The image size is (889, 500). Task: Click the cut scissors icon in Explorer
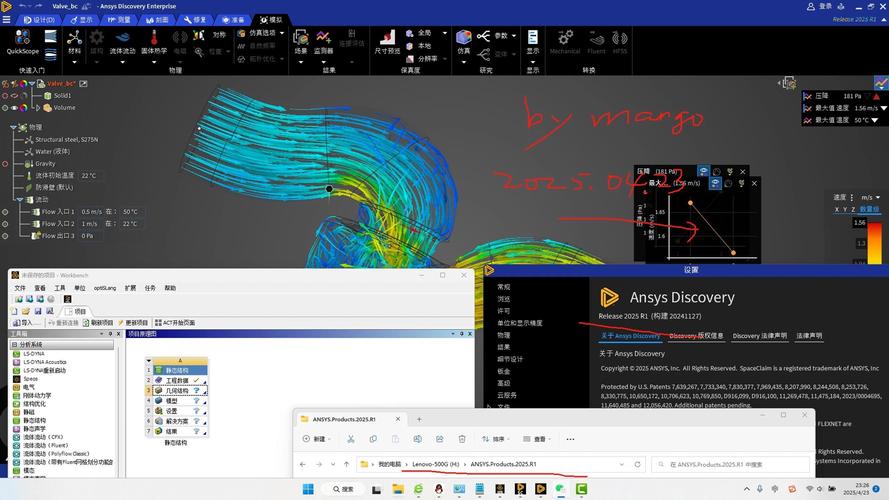tap(350, 439)
